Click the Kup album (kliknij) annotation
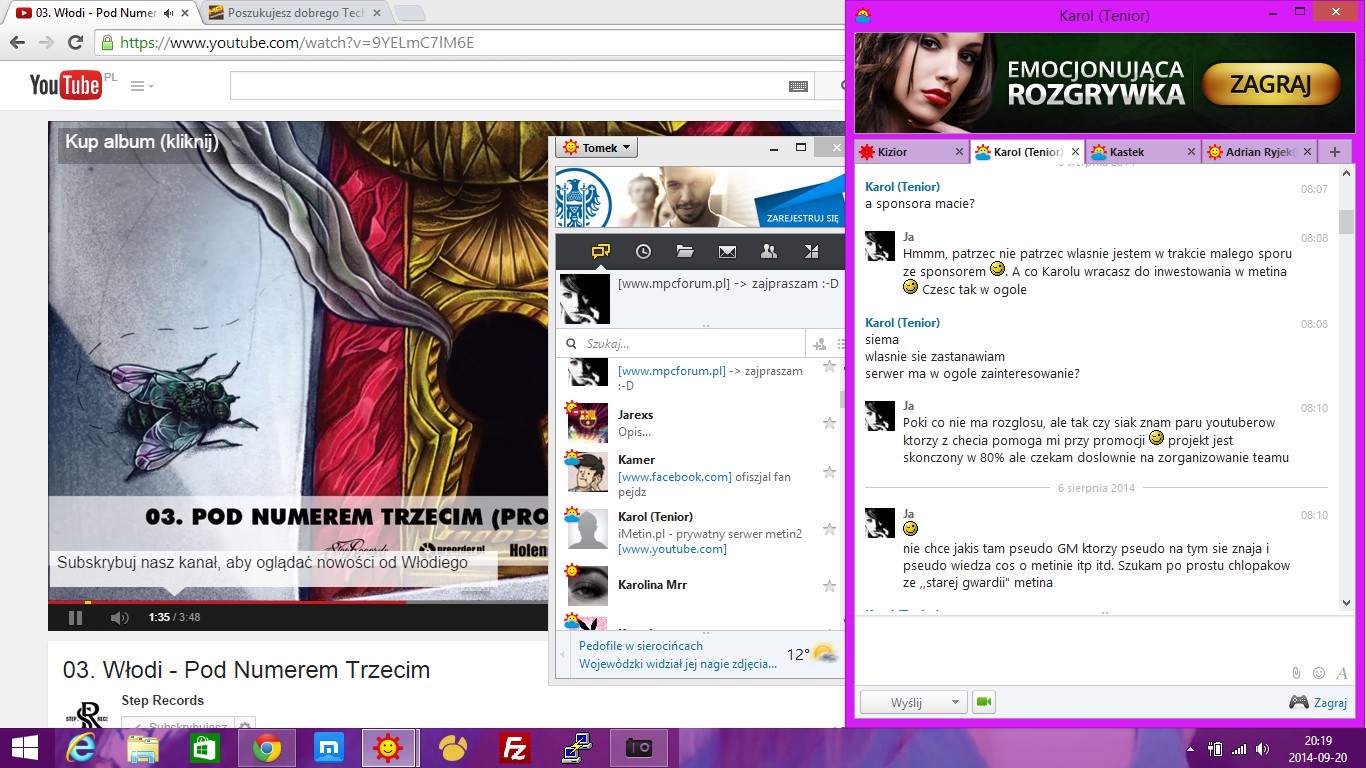Image resolution: width=1366 pixels, height=768 pixels. [142, 142]
